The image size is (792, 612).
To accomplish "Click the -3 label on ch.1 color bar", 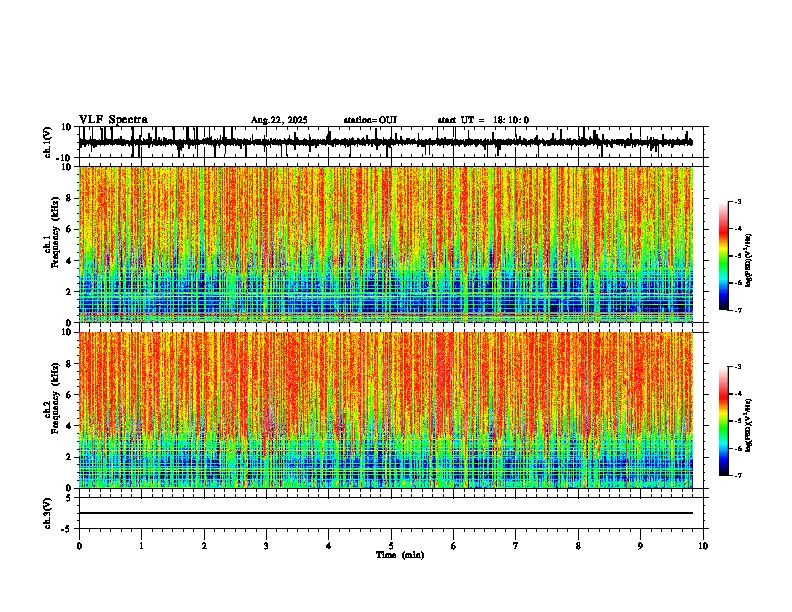I will pos(737,202).
